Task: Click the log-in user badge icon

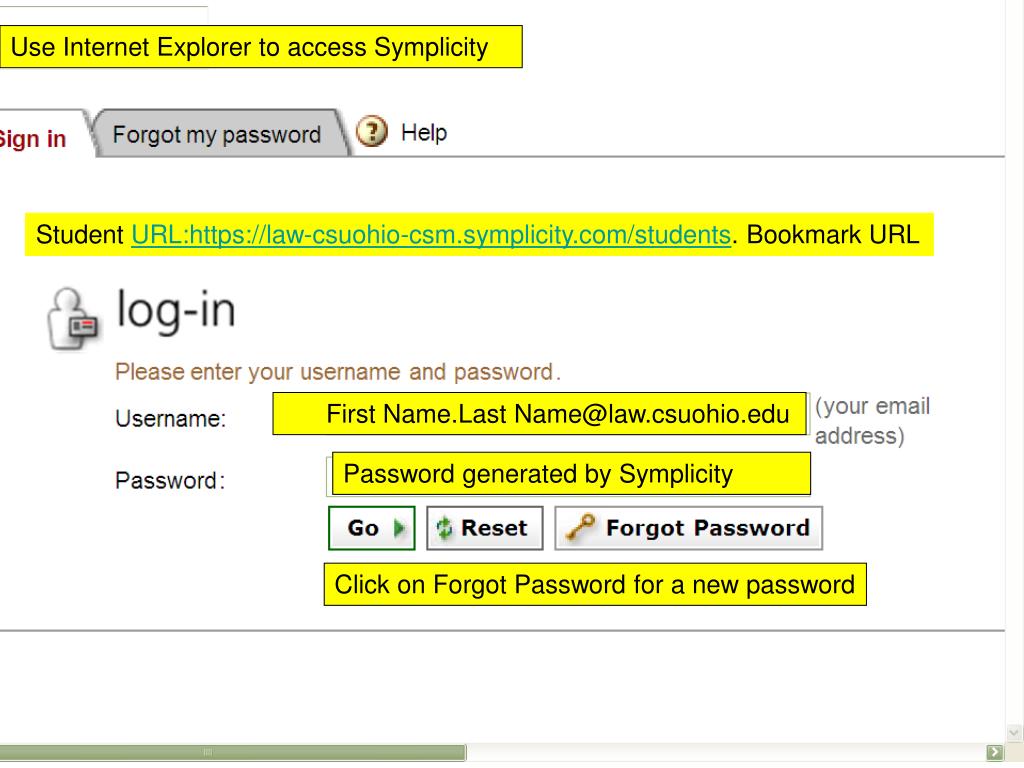Action: (73, 319)
